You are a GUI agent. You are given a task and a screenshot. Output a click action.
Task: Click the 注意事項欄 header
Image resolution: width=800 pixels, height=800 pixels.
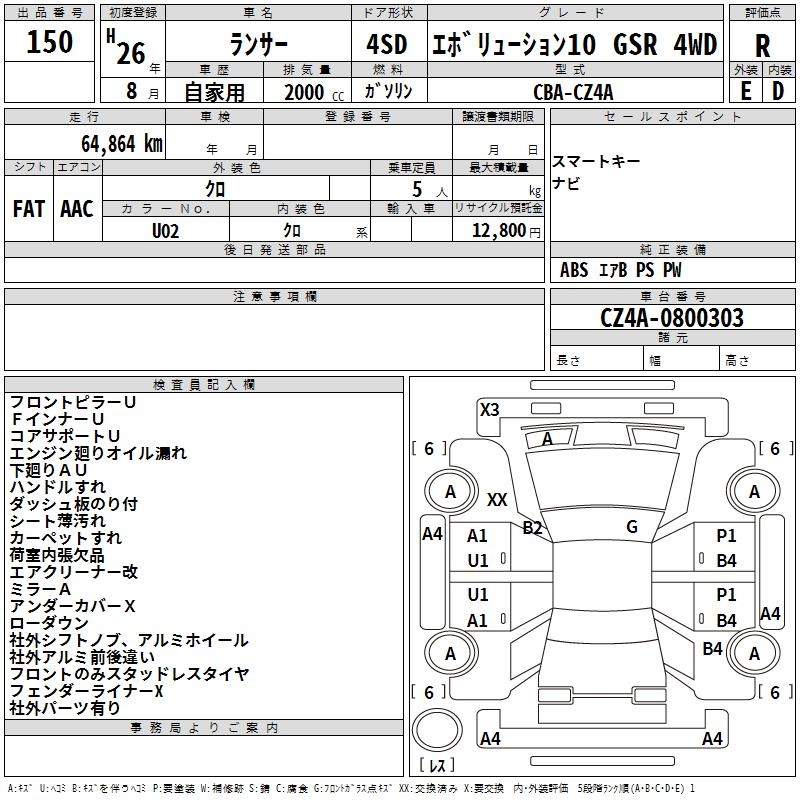point(274,296)
